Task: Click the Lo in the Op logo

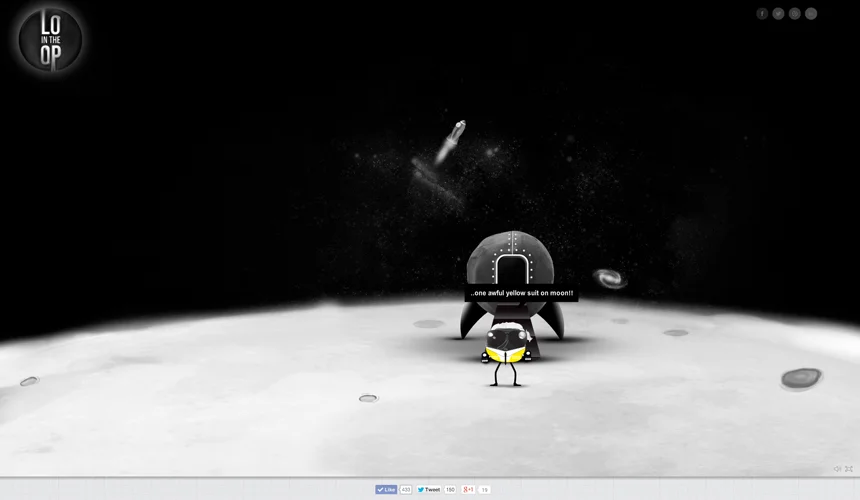Action: pyautogui.click(x=50, y=39)
